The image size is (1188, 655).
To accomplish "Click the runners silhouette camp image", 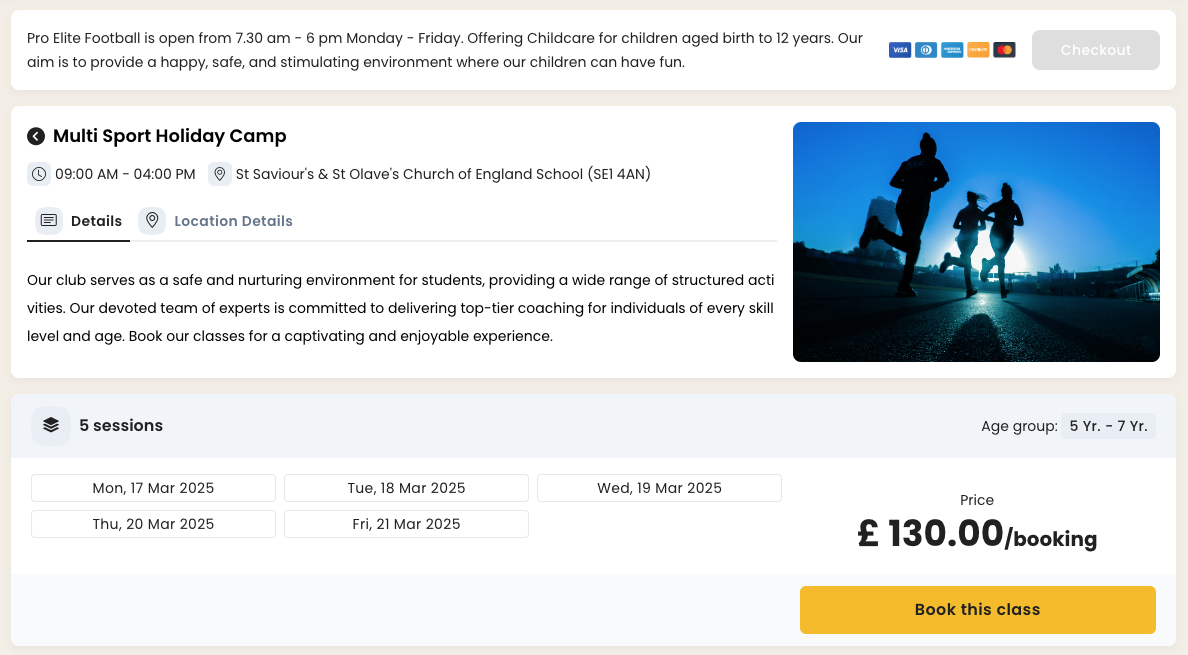I will pyautogui.click(x=976, y=241).
